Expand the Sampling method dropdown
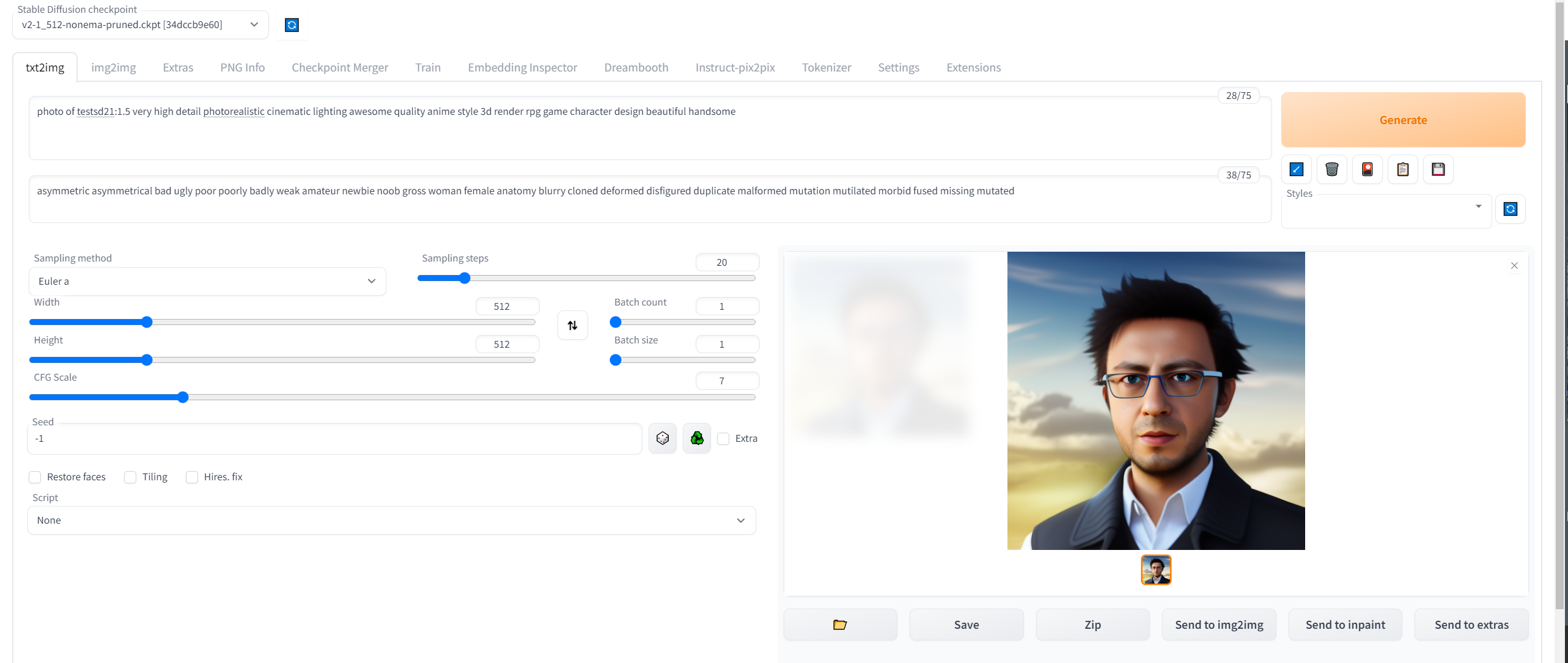The image size is (1568, 663). (207, 281)
